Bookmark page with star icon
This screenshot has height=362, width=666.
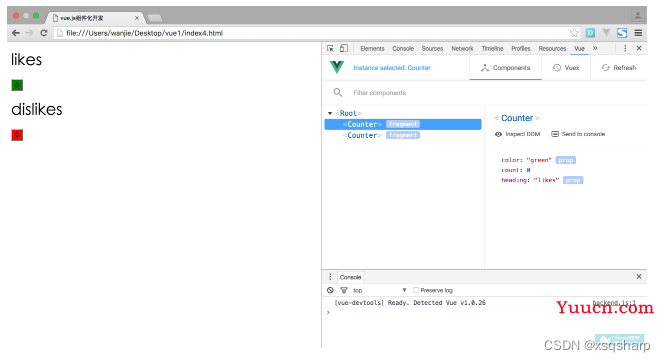[x=574, y=33]
